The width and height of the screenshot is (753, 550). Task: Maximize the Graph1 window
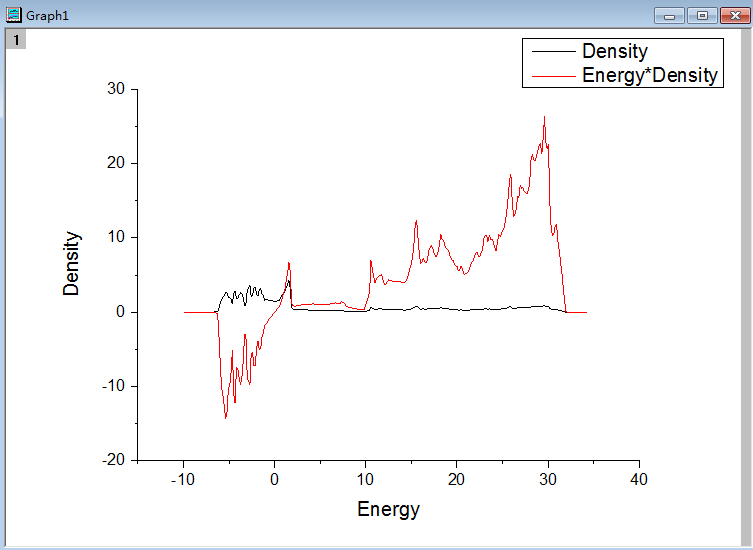click(702, 15)
